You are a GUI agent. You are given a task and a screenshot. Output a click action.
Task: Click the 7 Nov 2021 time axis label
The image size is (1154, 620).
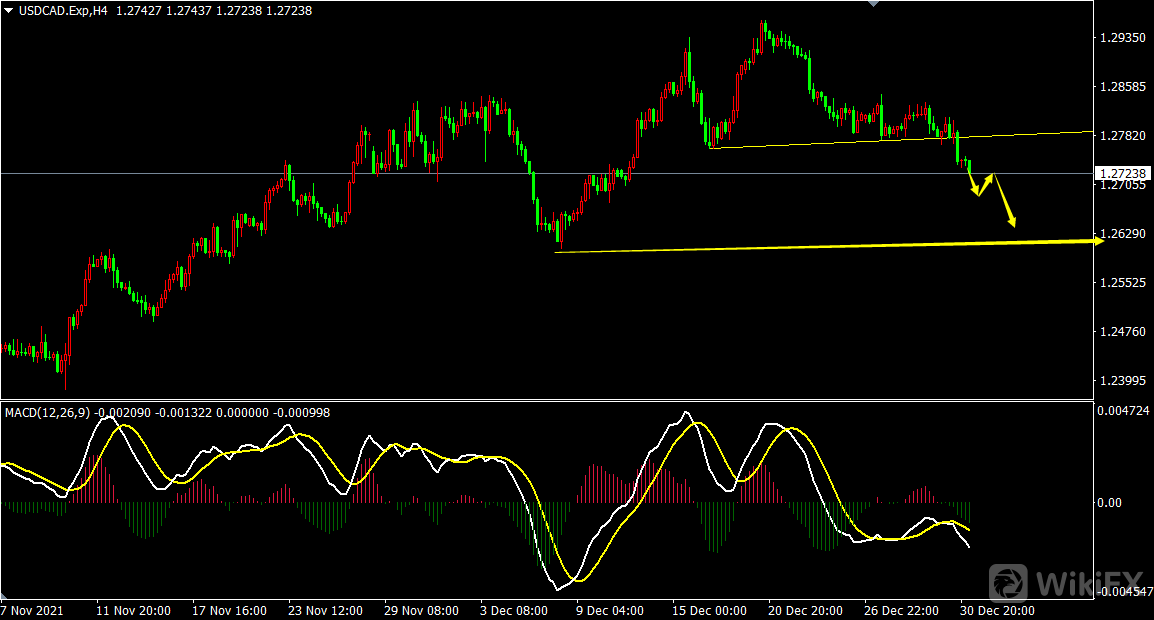coord(33,610)
